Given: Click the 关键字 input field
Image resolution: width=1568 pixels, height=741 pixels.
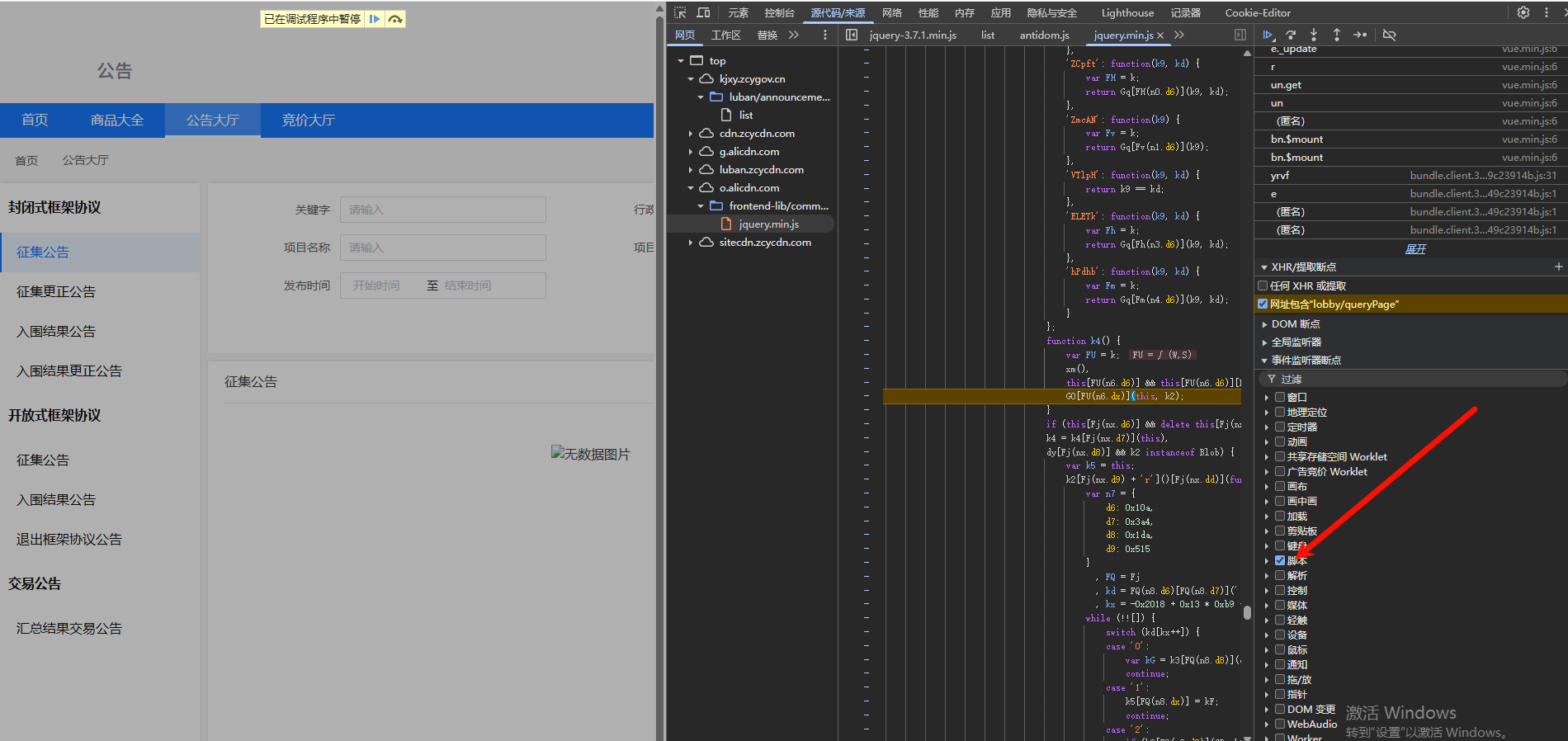Looking at the screenshot, I should [443, 210].
